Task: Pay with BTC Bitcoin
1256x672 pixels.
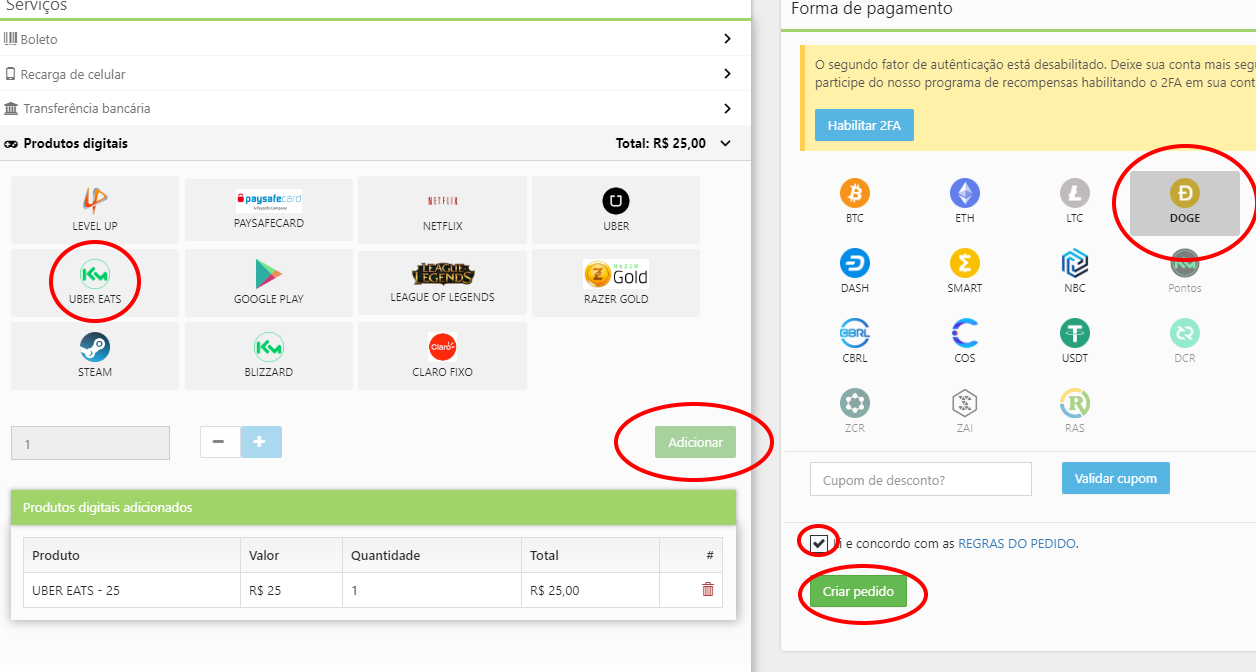Action: click(855, 201)
